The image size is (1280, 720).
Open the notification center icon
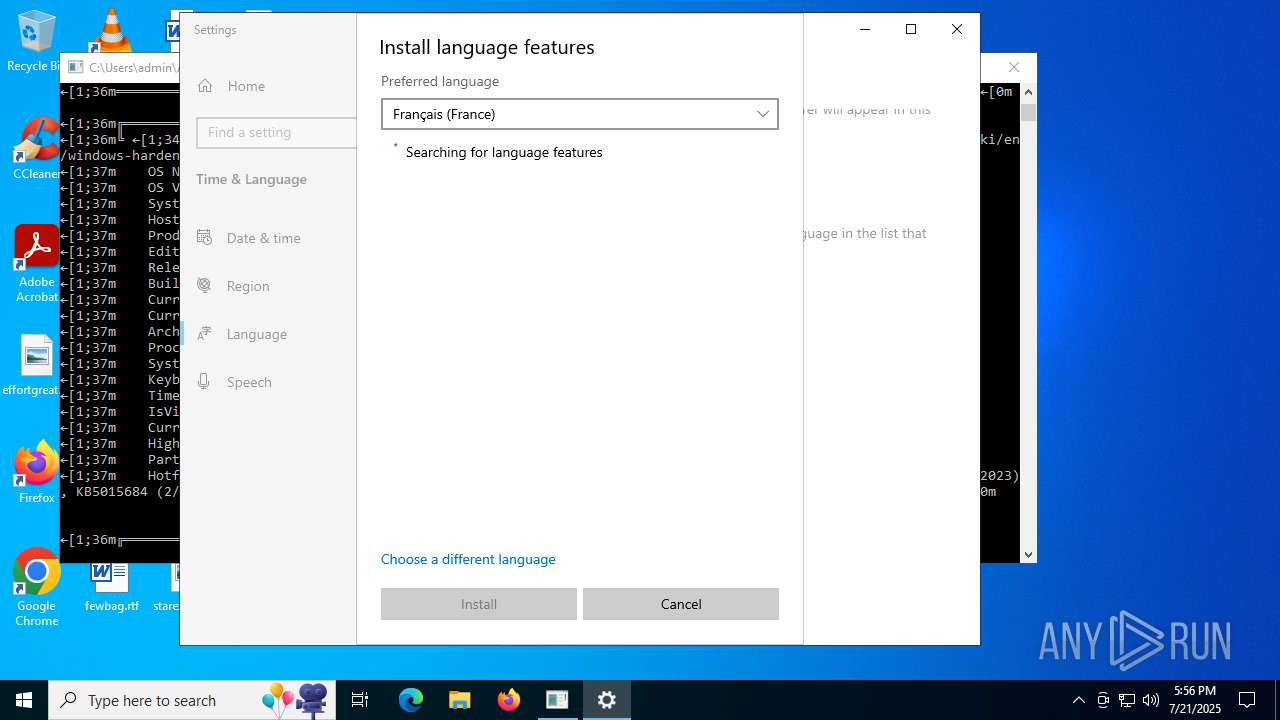click(1247, 700)
